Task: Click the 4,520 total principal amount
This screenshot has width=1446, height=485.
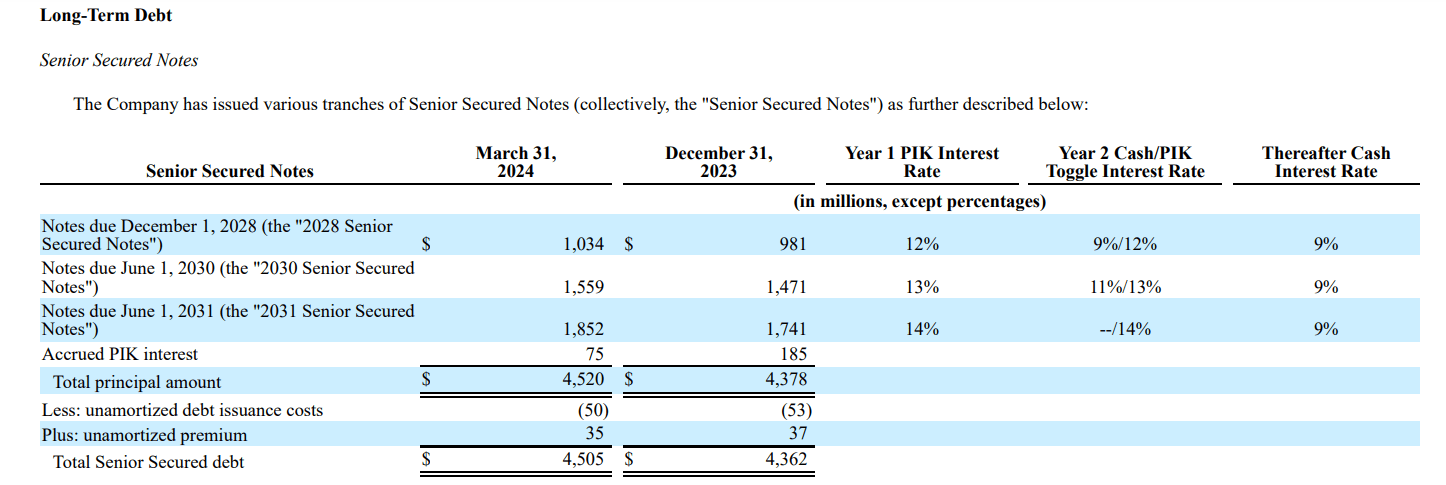Action: 583,381
